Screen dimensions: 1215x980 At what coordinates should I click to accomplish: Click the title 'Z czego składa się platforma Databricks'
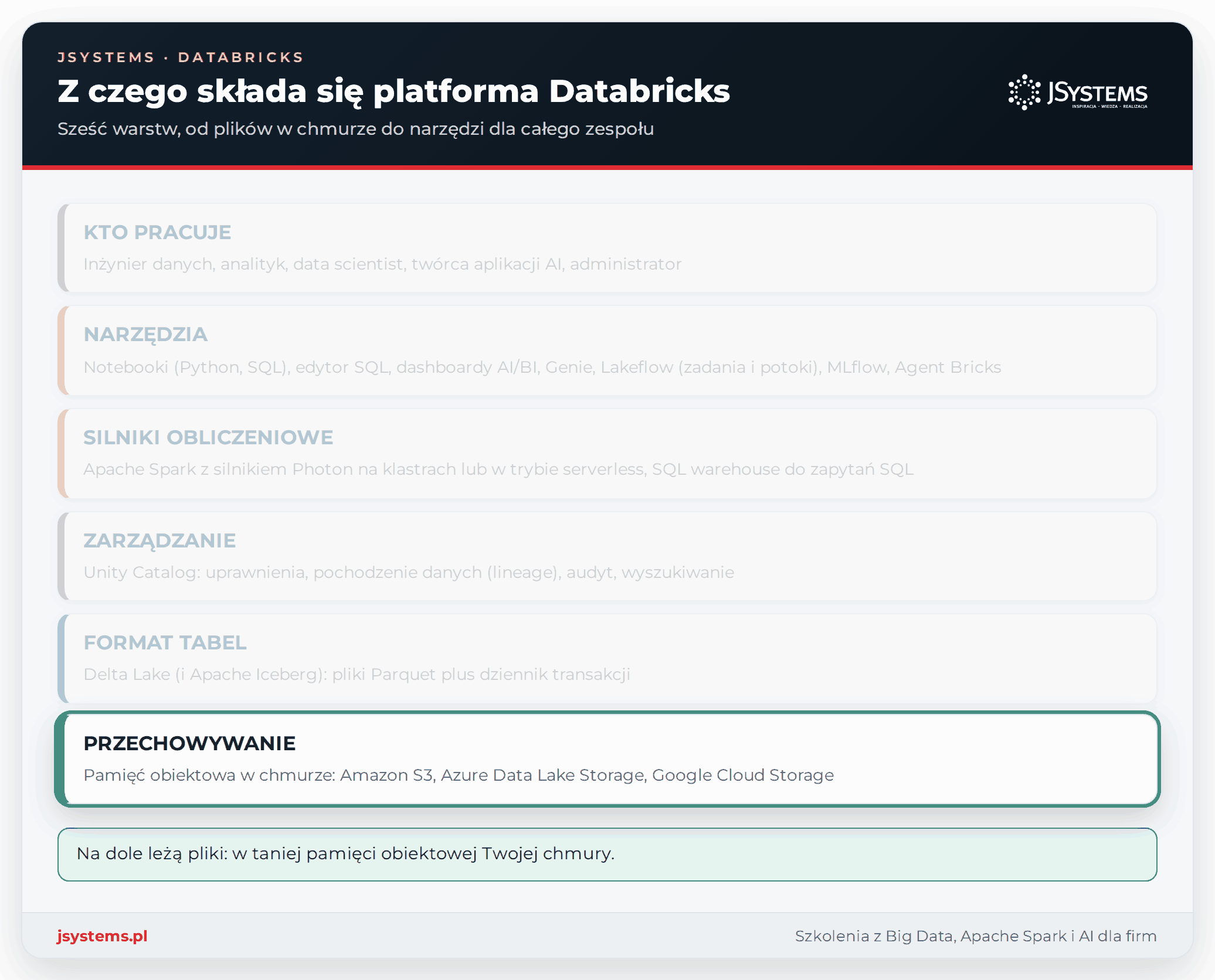pyautogui.click(x=393, y=91)
